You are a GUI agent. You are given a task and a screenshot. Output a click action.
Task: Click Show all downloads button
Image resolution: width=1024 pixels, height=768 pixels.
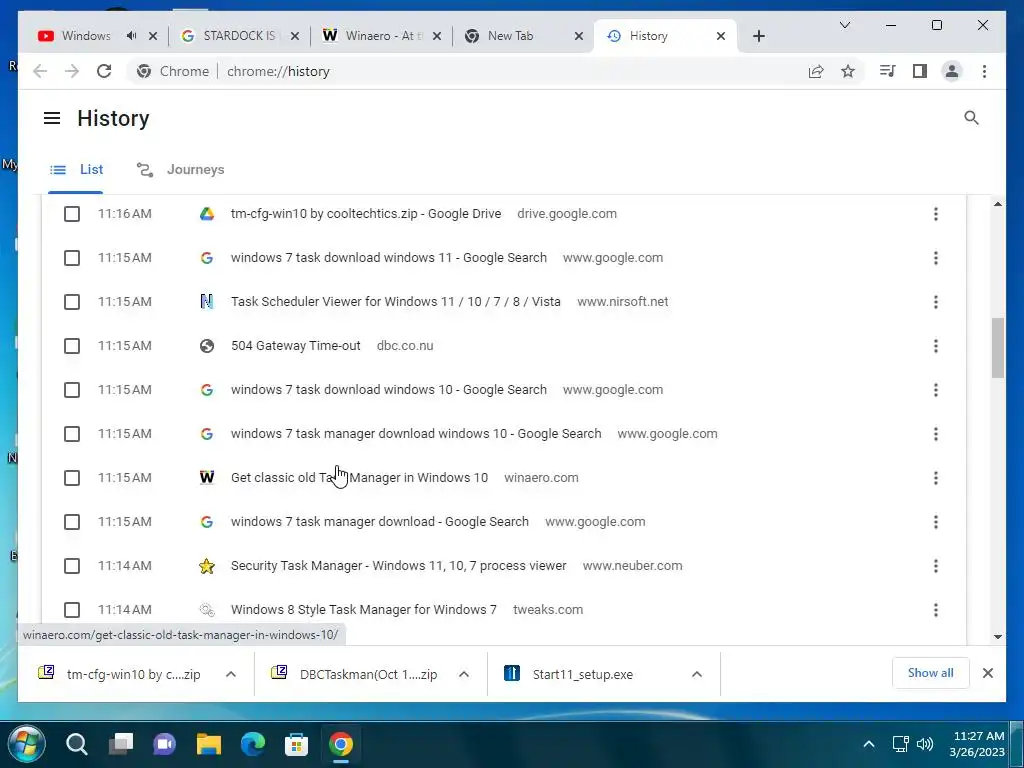930,673
